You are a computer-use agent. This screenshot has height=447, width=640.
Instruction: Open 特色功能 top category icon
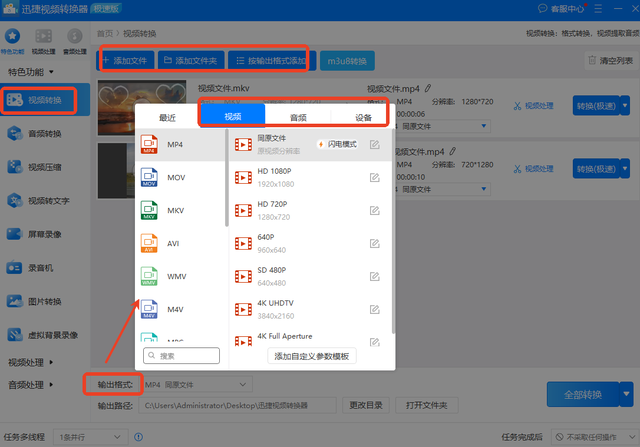tap(12, 41)
